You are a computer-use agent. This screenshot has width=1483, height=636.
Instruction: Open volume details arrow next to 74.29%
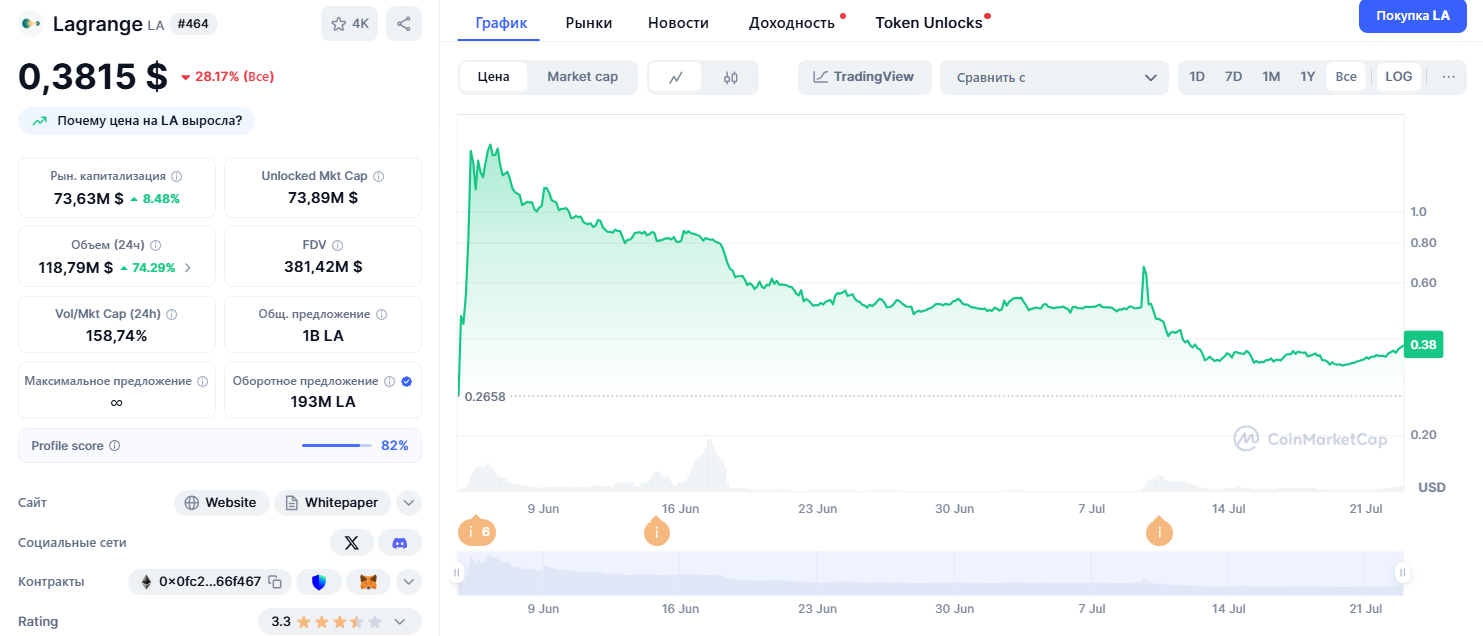tap(188, 268)
